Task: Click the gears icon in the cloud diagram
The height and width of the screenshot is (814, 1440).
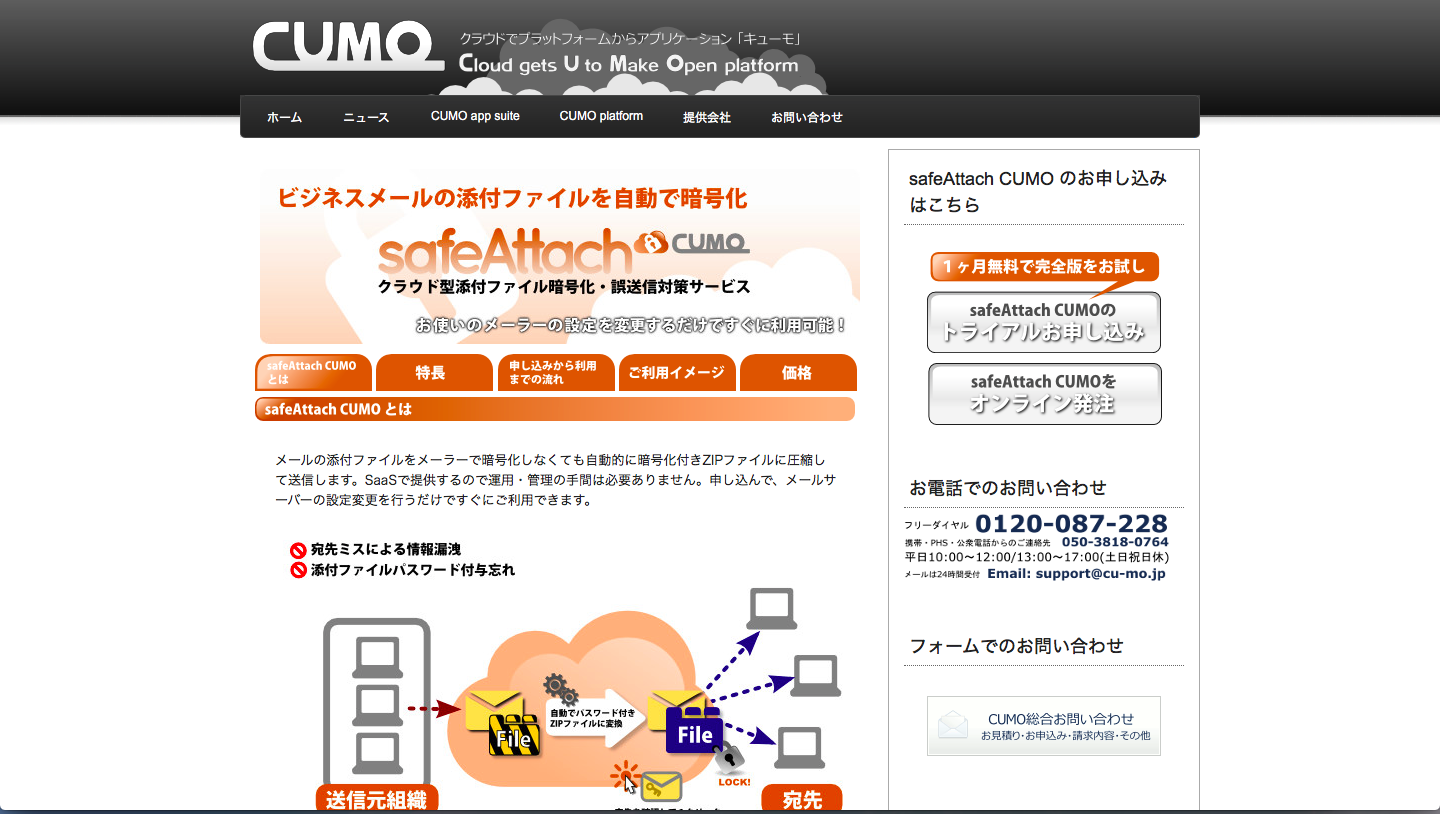Action: (x=560, y=689)
